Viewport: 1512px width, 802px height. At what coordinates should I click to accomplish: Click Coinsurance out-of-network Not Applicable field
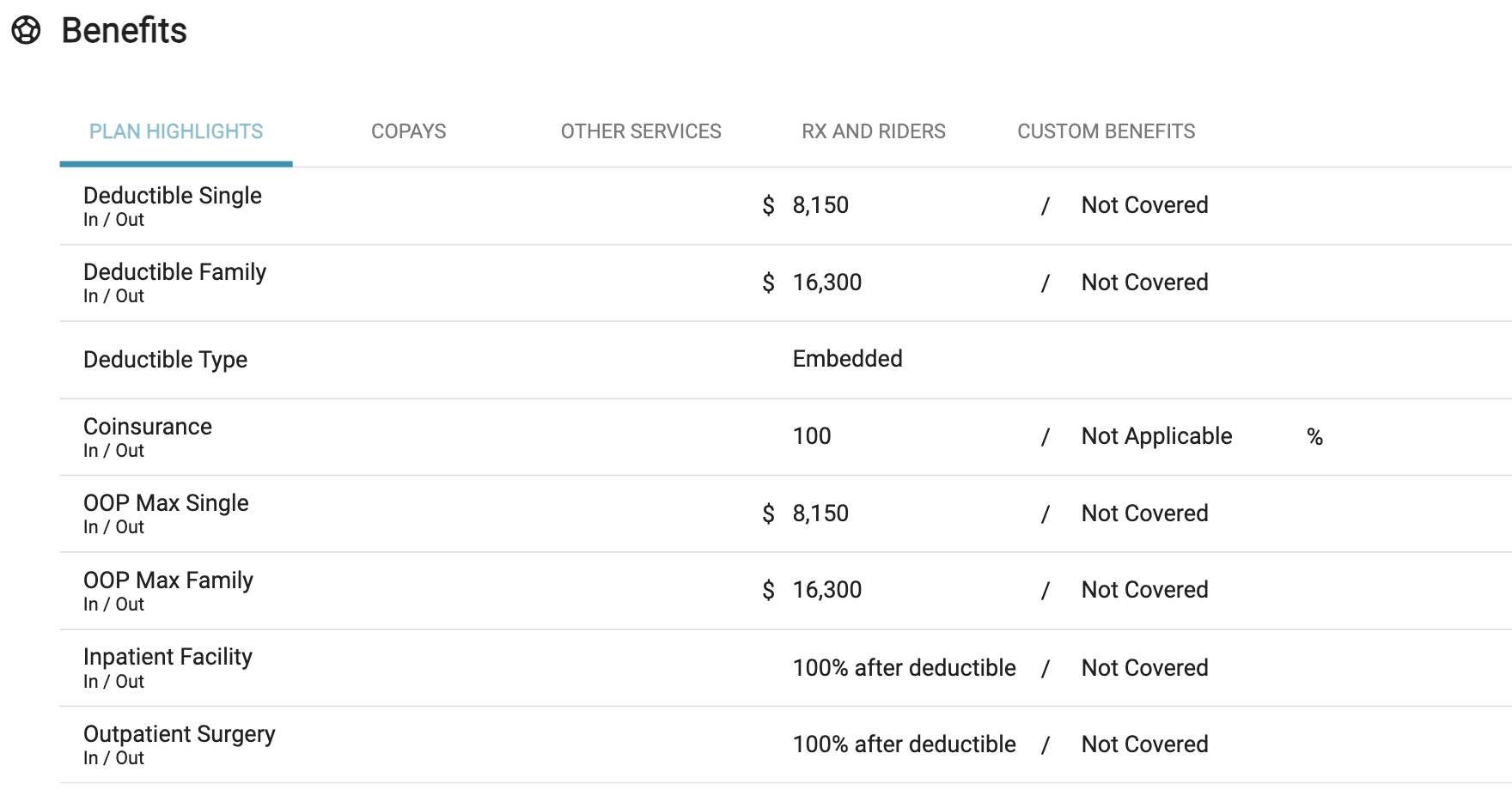pos(1156,436)
